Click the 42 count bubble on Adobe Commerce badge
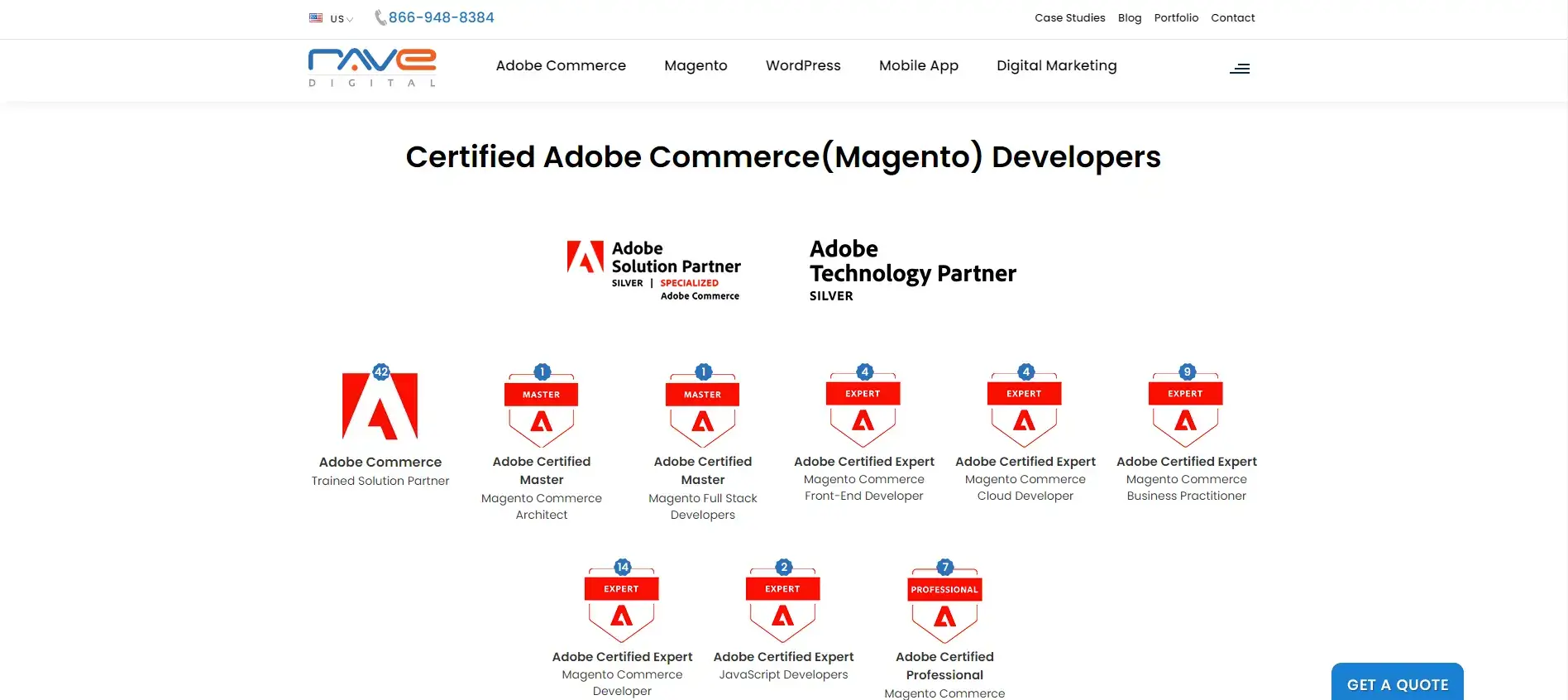1568x700 pixels. (x=381, y=372)
